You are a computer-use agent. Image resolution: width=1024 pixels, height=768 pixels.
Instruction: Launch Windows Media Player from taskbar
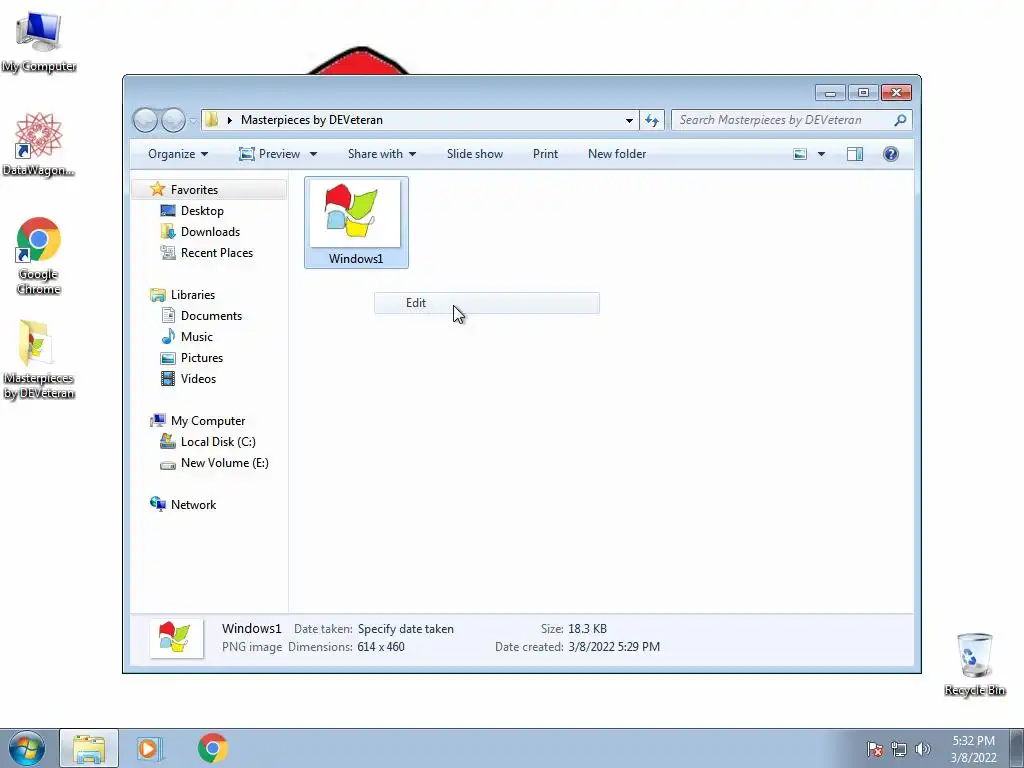(x=150, y=748)
